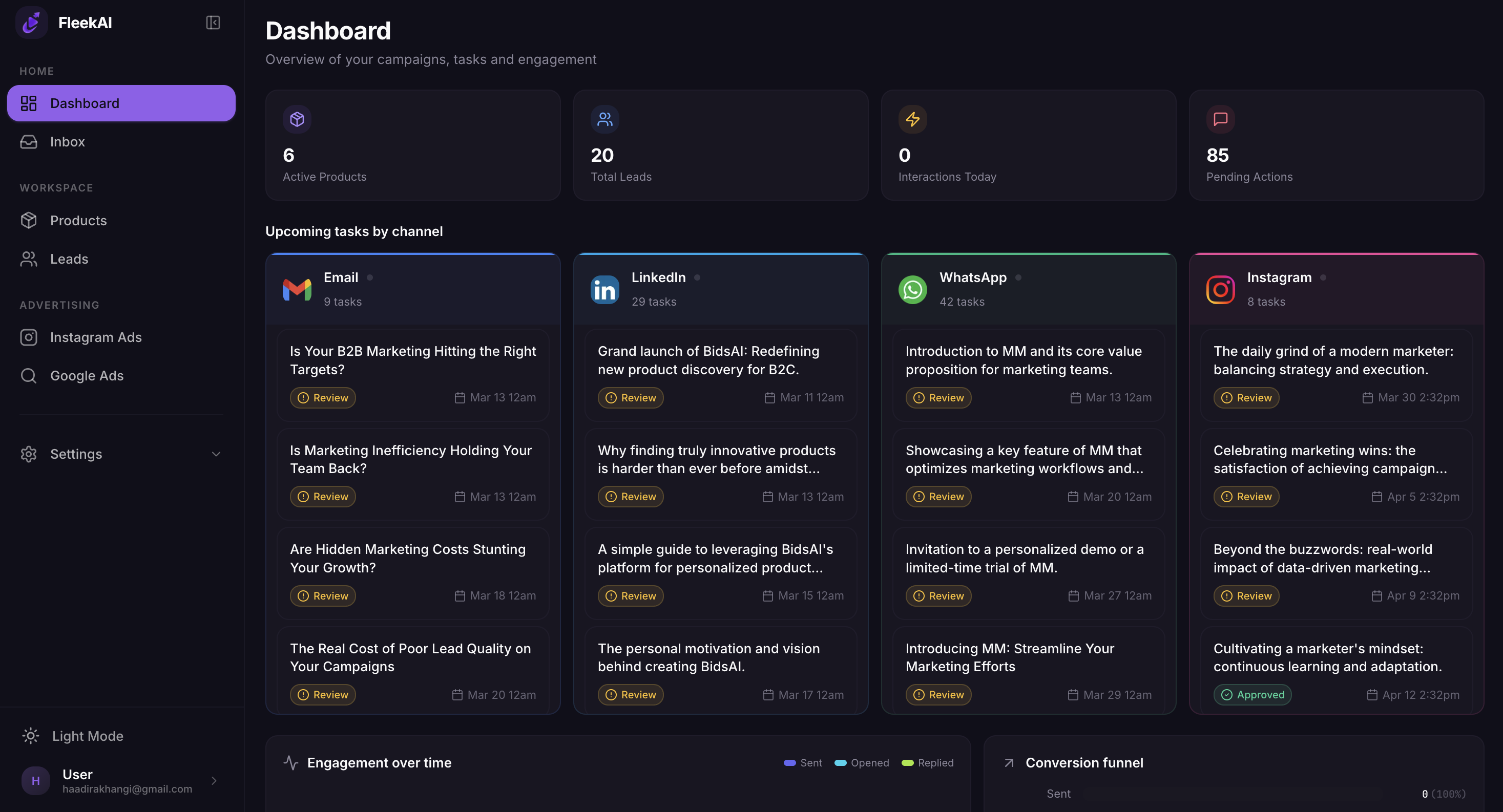The image size is (1503, 812).
Task: Click the Inbox tray icon
Action: 29,142
